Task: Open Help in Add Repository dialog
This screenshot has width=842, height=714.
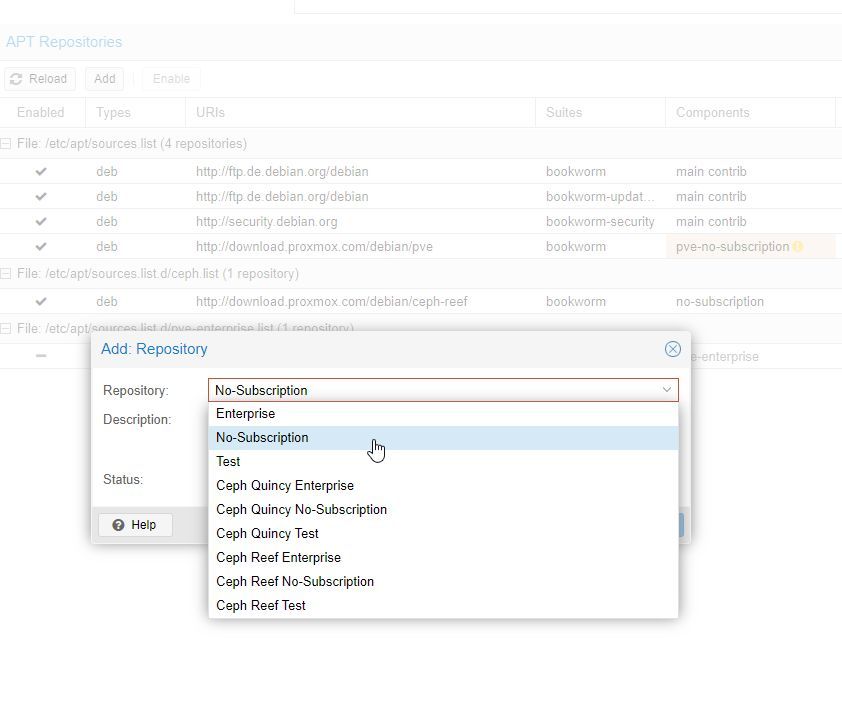Action: click(x=135, y=525)
